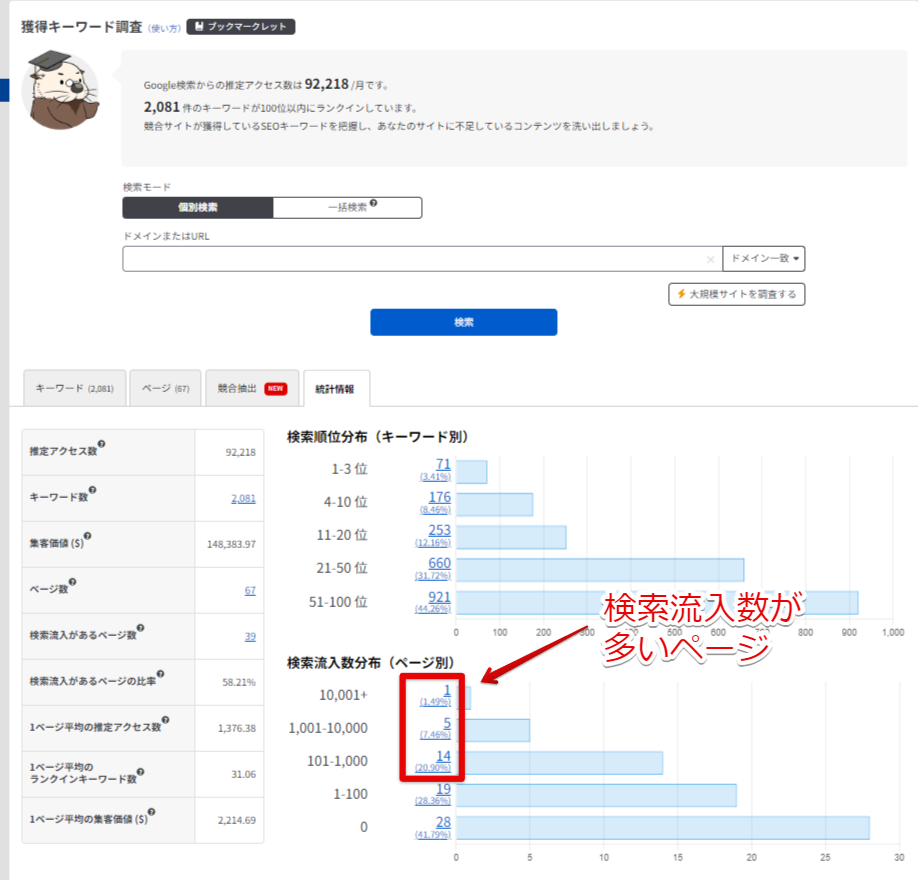Image resolution: width=918 pixels, height=880 pixels.
Task: Open the 使い方 help link
Action: click(164, 28)
